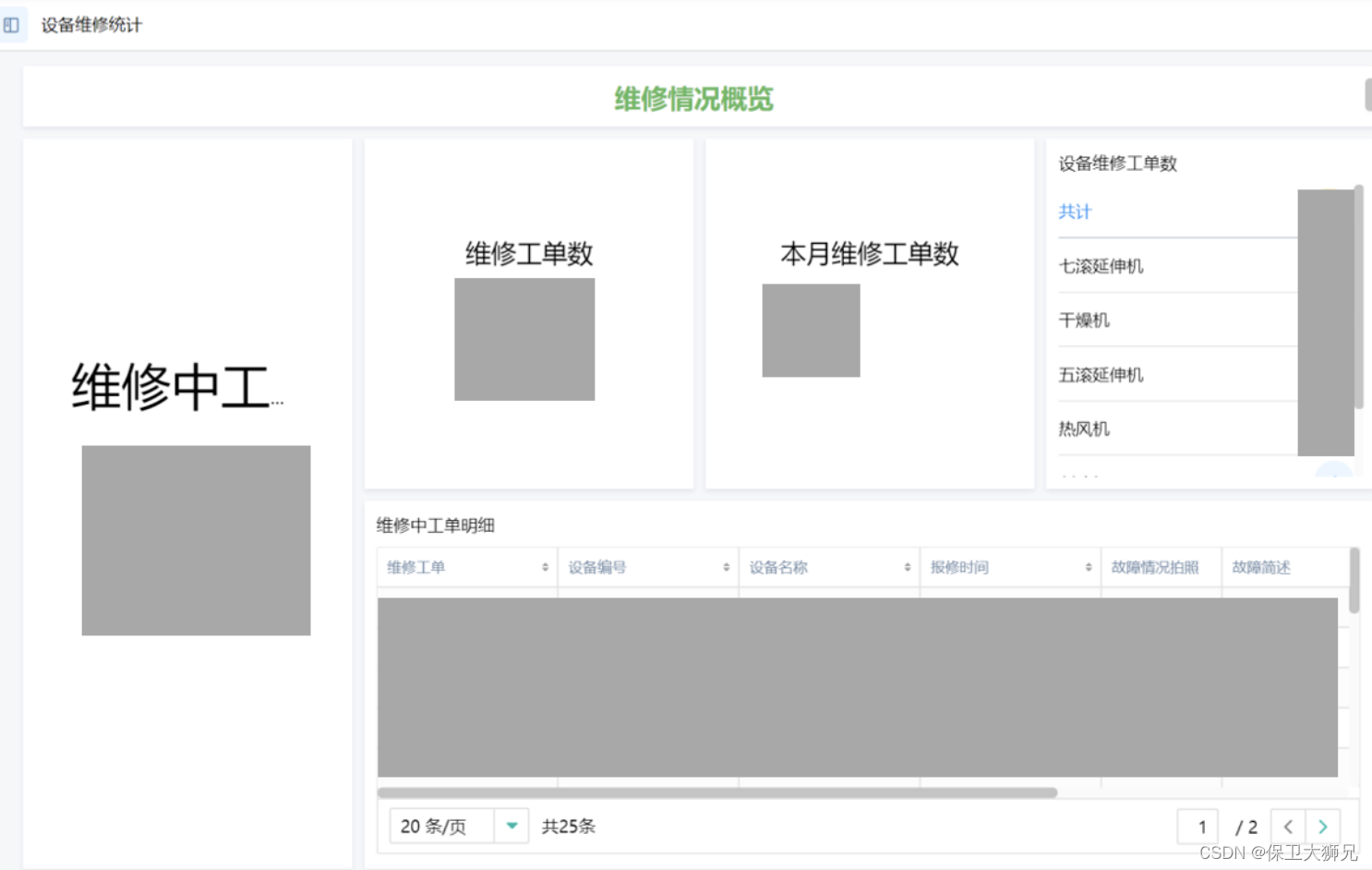Screen dimensions: 1372x870
Task: Click the 维修工单数 card title
Action: pos(529,253)
